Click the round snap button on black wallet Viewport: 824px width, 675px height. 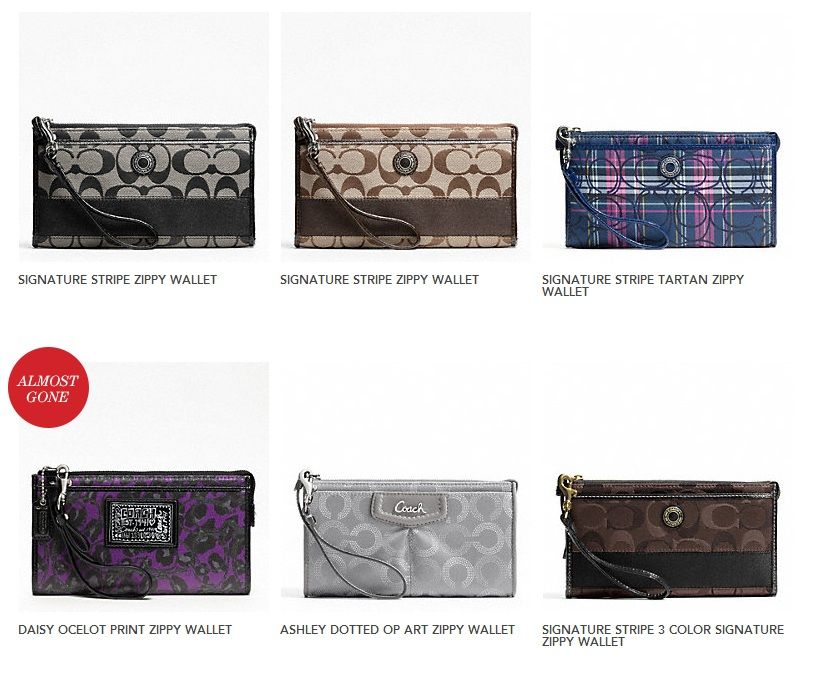point(142,163)
